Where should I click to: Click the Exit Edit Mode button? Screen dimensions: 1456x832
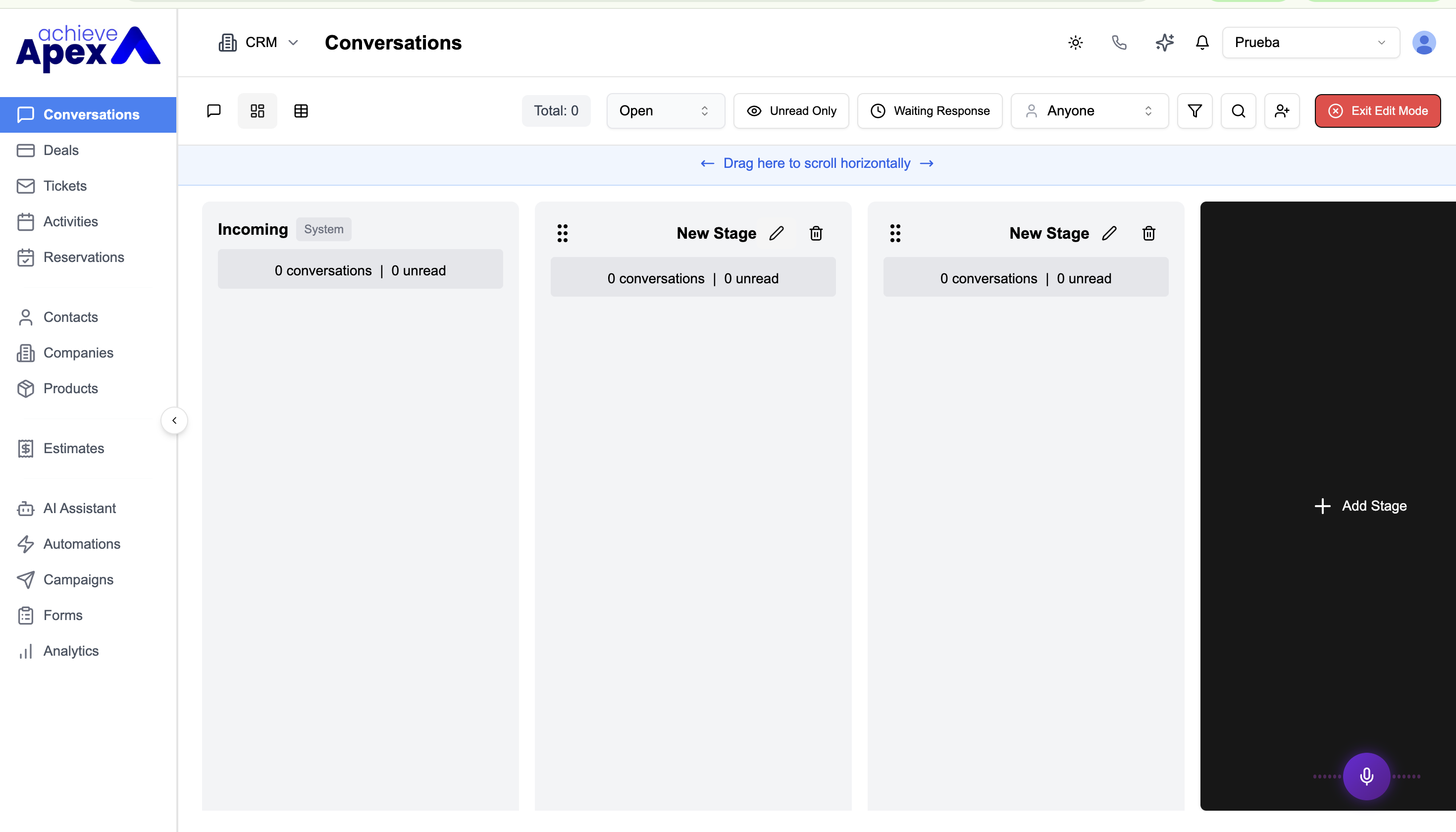(x=1377, y=111)
